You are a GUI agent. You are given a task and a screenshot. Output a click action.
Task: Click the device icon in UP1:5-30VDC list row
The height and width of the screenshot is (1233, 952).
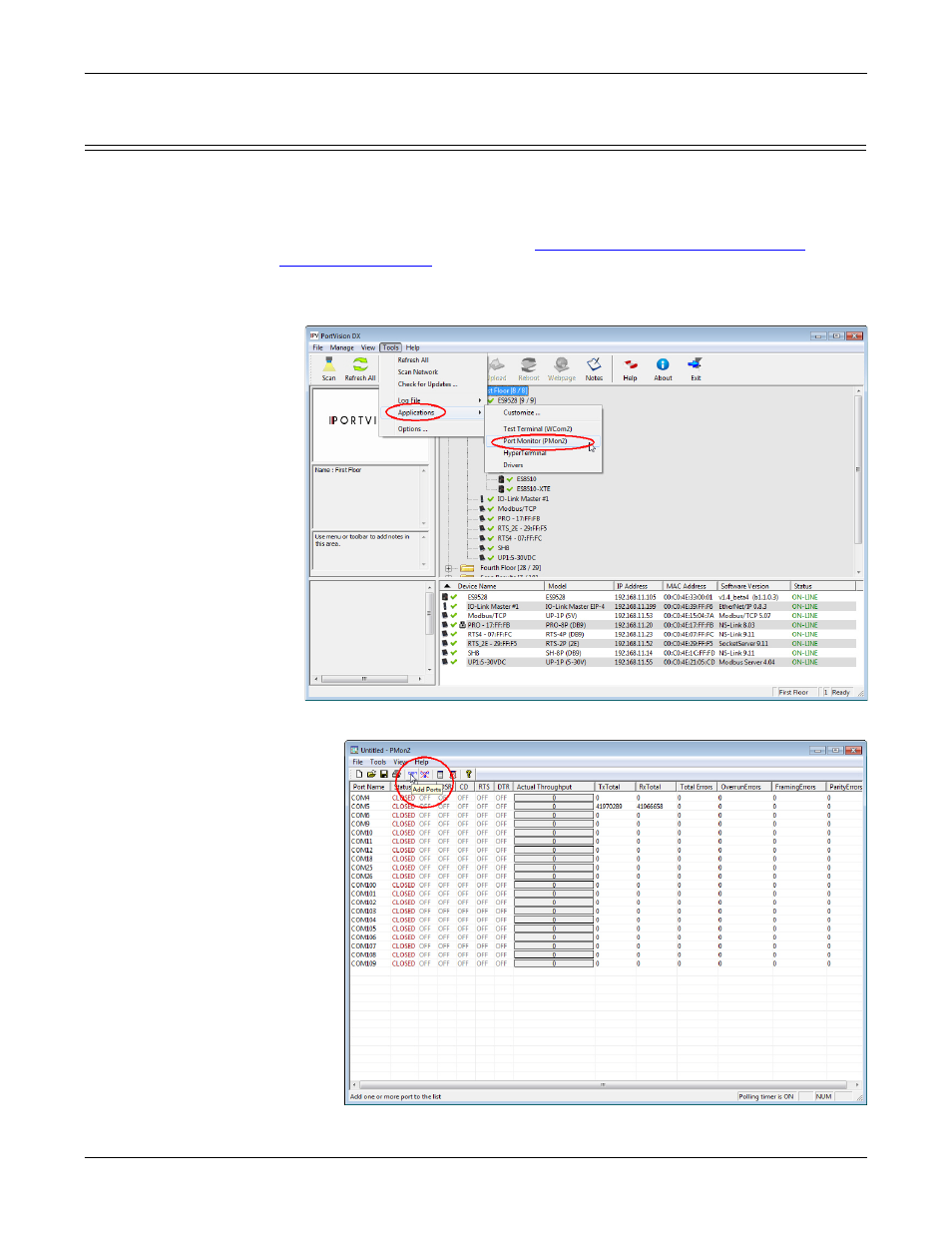pyautogui.click(x=445, y=662)
